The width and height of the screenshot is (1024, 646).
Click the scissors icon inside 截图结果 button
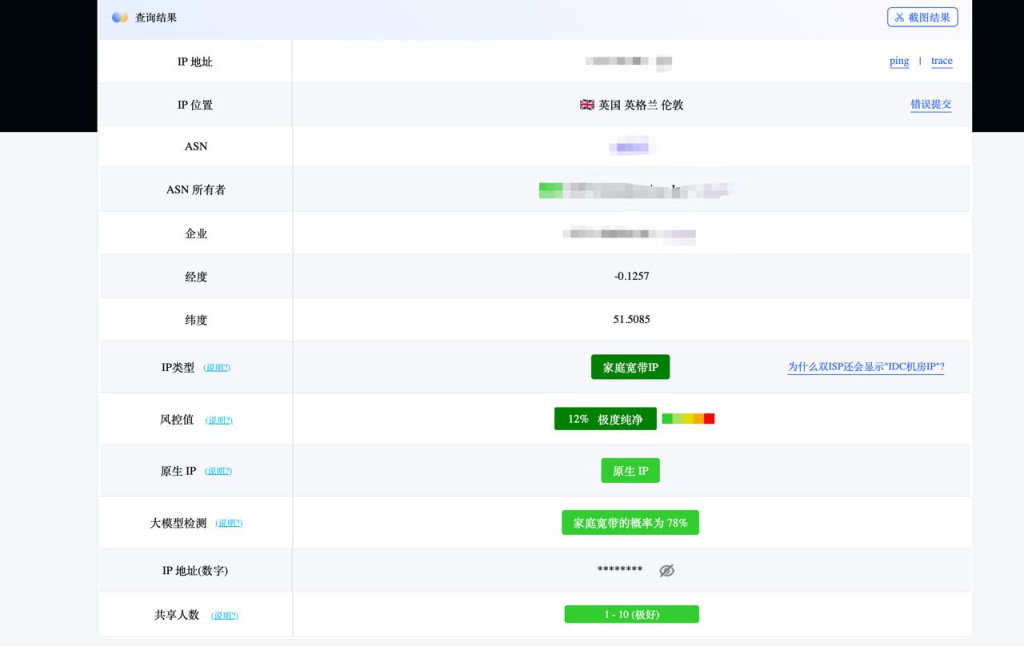tap(901, 17)
